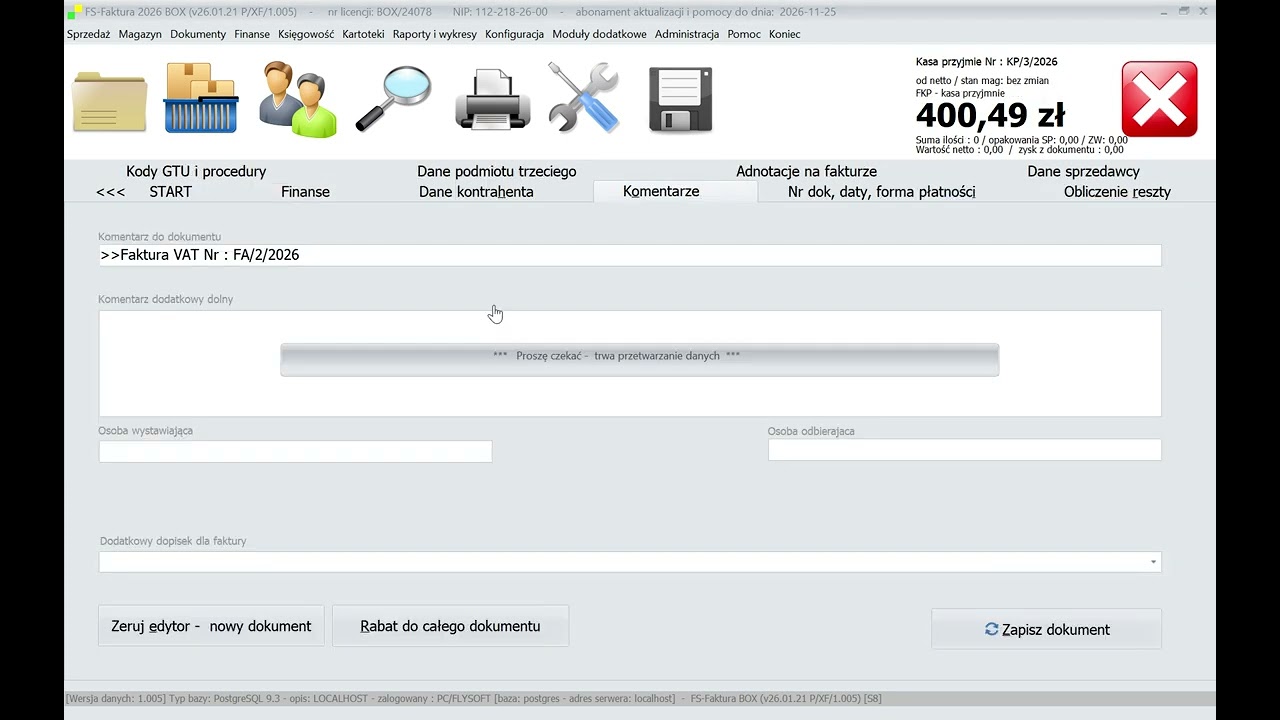This screenshot has width=1280, height=720.
Task: Click the red X cancel icon
Action: click(1159, 99)
